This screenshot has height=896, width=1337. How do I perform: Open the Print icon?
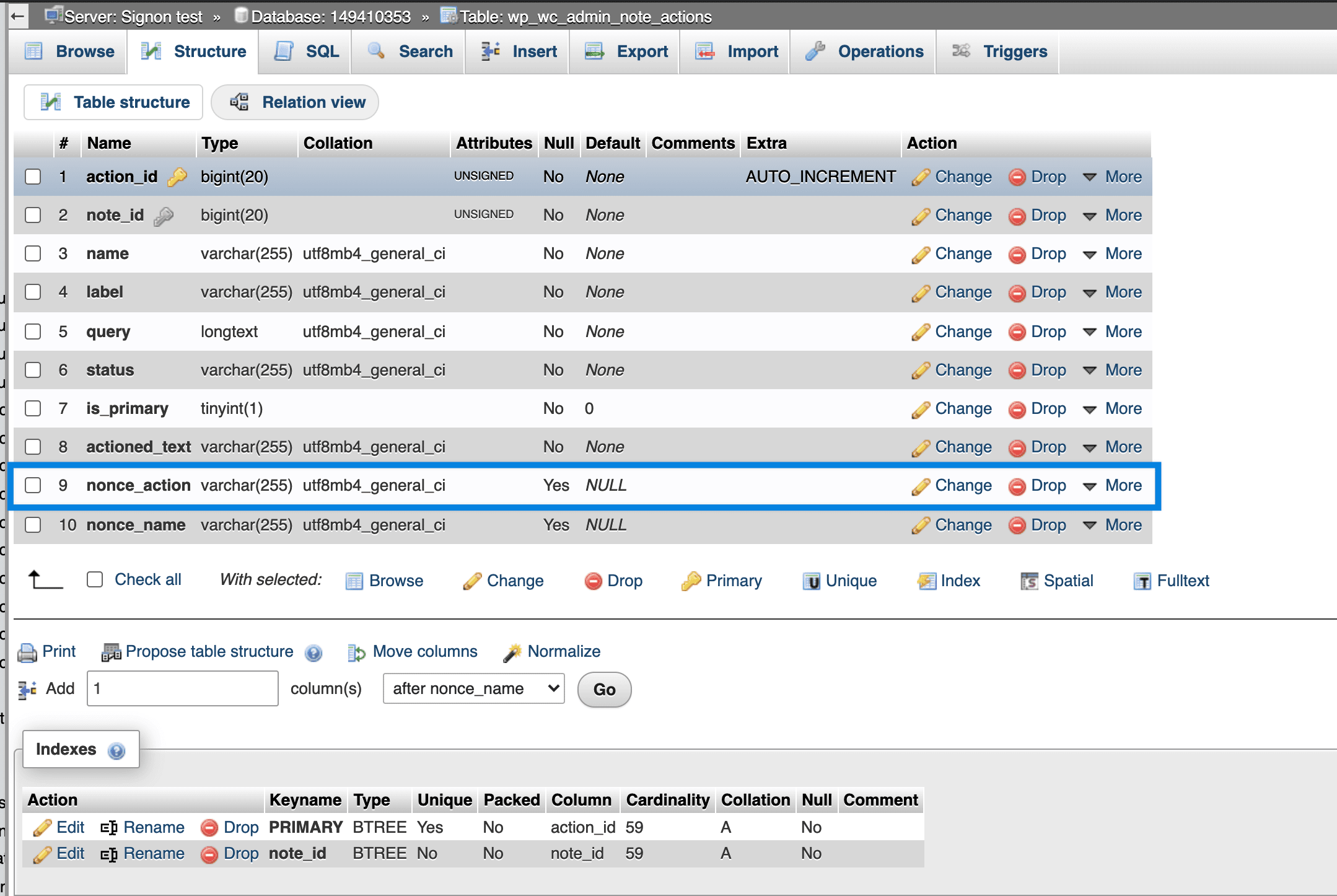pos(27,652)
